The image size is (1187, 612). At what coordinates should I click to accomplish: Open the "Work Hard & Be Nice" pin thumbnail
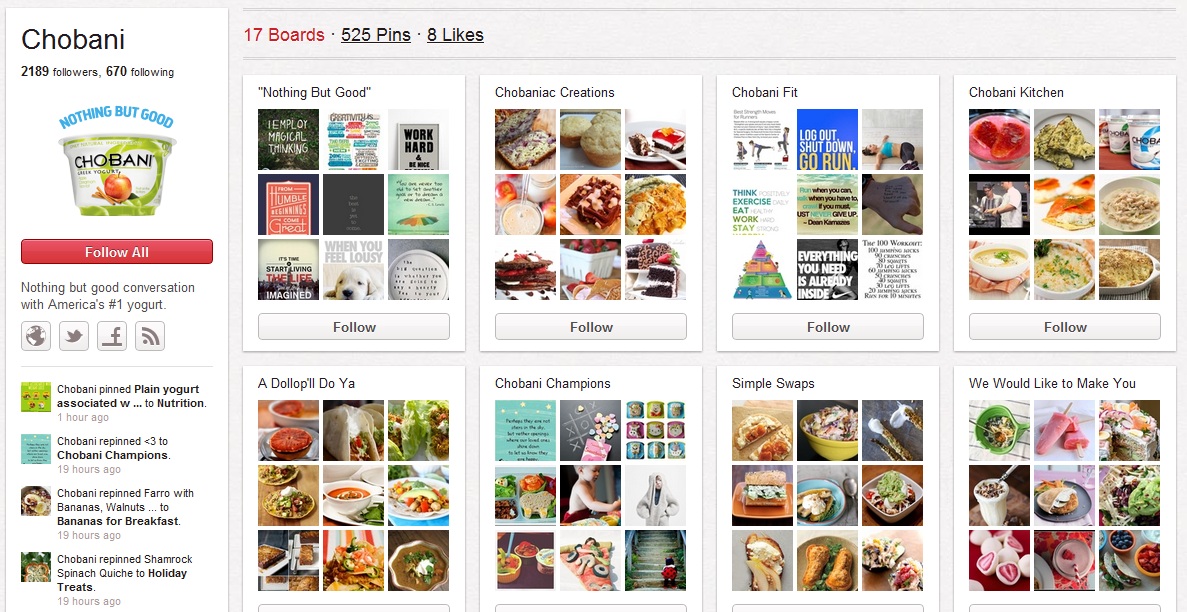pyautogui.click(x=419, y=139)
